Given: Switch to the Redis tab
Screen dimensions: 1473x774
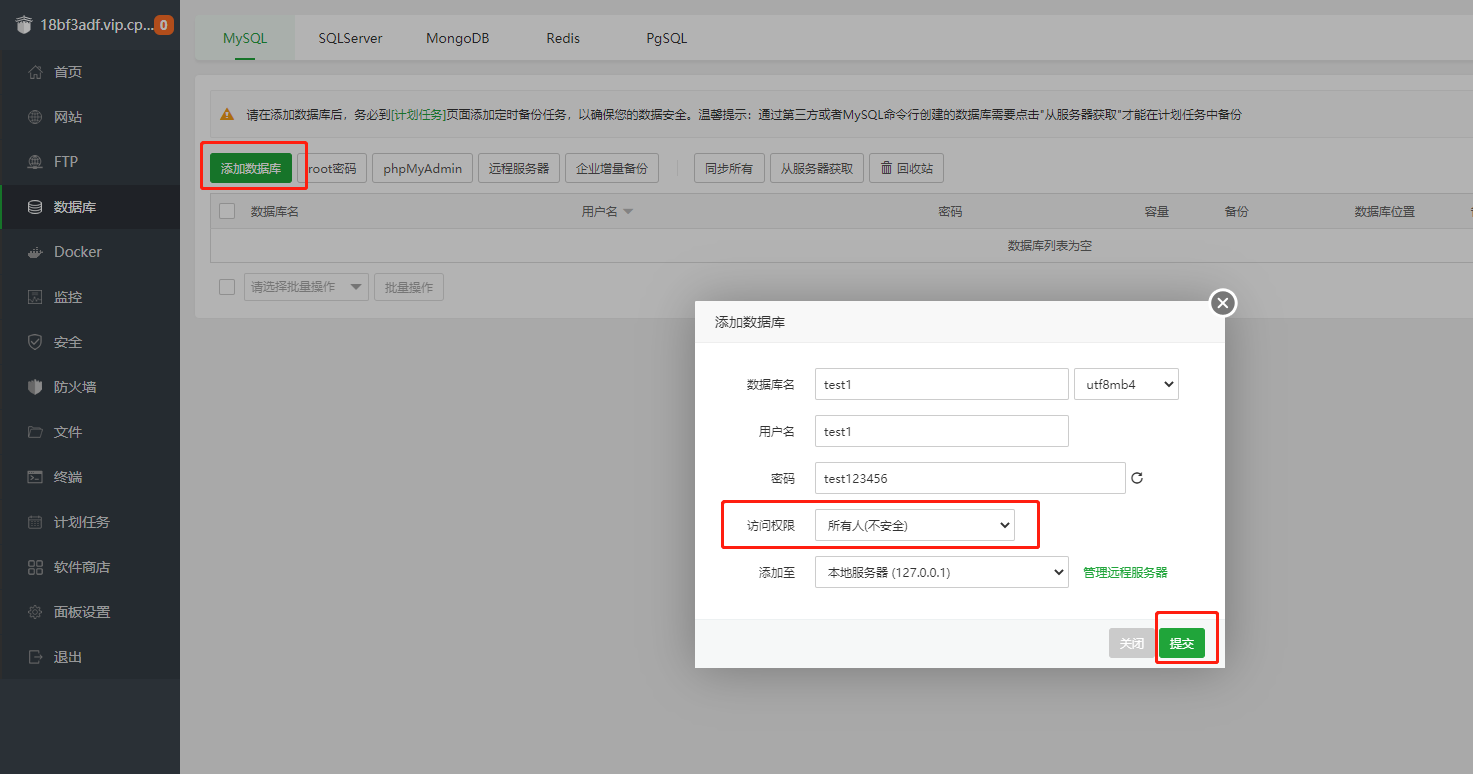Looking at the screenshot, I should point(563,38).
